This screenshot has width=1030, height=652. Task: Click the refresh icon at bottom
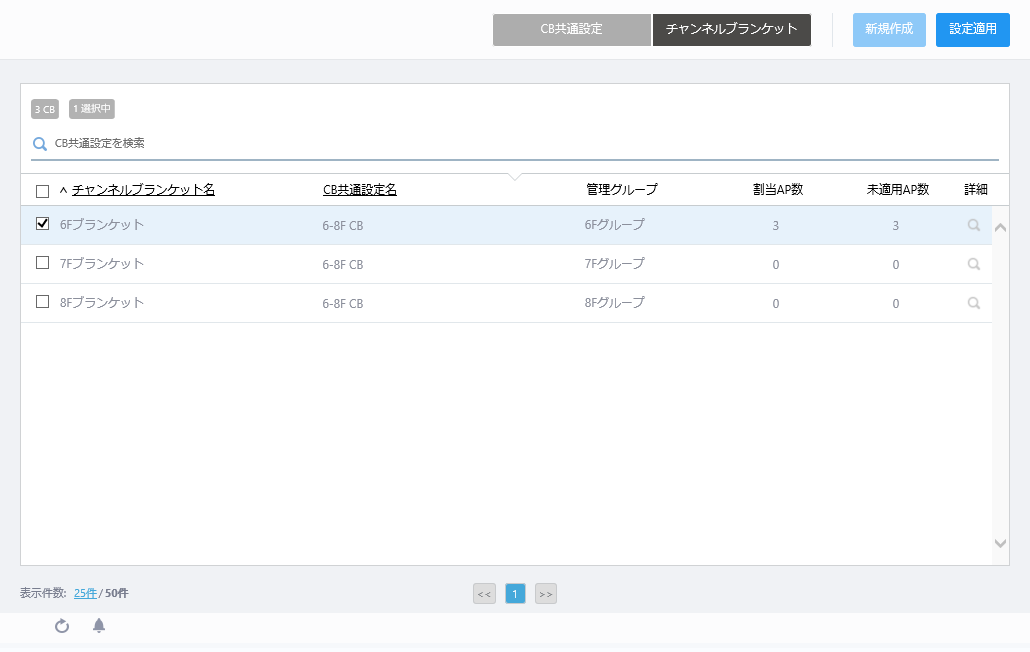62,626
